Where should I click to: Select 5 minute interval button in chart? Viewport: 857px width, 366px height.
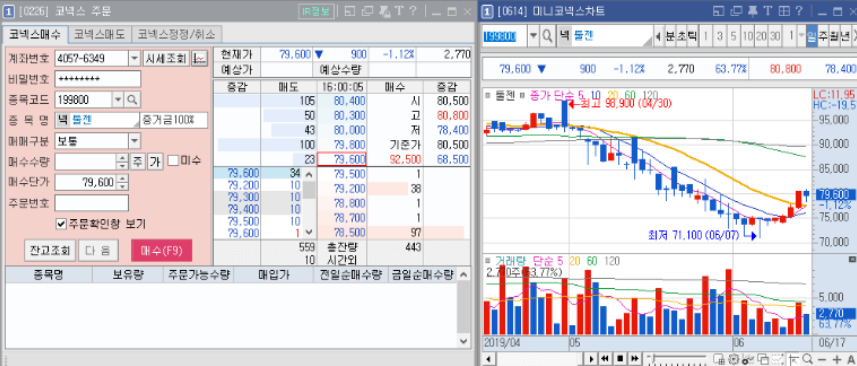tap(733, 37)
